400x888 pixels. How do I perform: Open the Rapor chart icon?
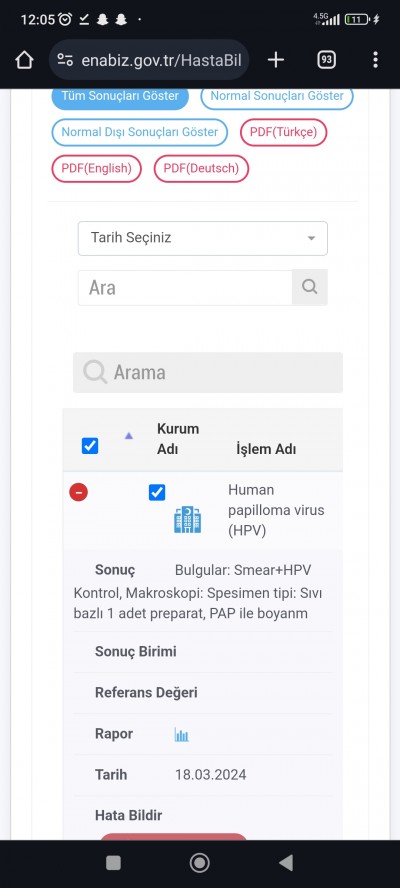pos(181,735)
